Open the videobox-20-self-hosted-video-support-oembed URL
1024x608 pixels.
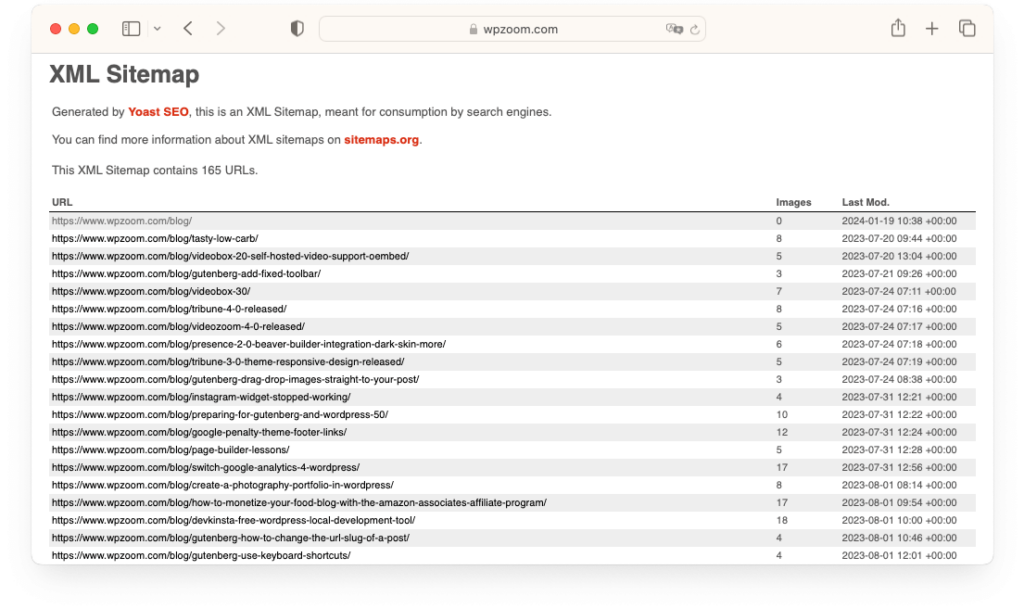pyautogui.click(x=231, y=256)
